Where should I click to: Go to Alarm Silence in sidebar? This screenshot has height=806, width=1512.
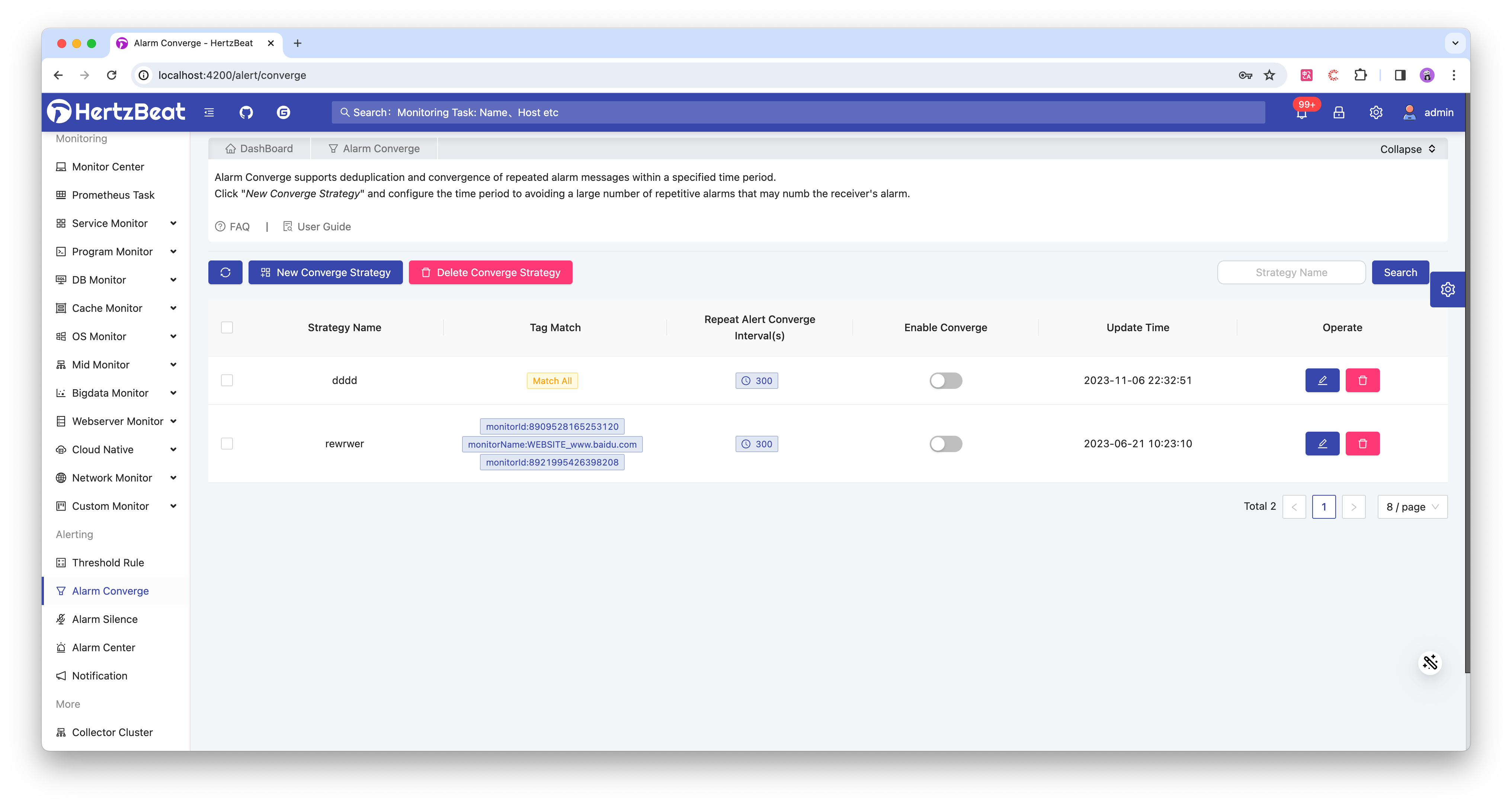click(x=105, y=619)
